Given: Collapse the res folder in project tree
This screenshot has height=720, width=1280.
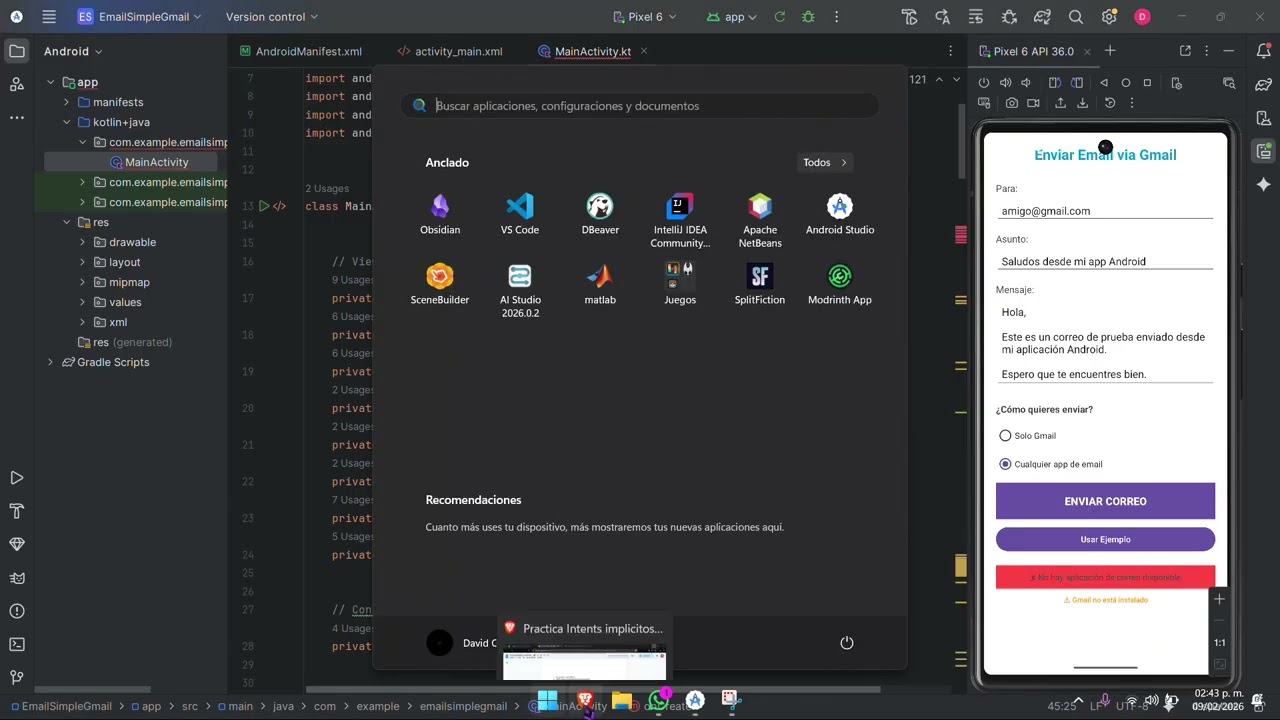Looking at the screenshot, I should (x=66, y=222).
